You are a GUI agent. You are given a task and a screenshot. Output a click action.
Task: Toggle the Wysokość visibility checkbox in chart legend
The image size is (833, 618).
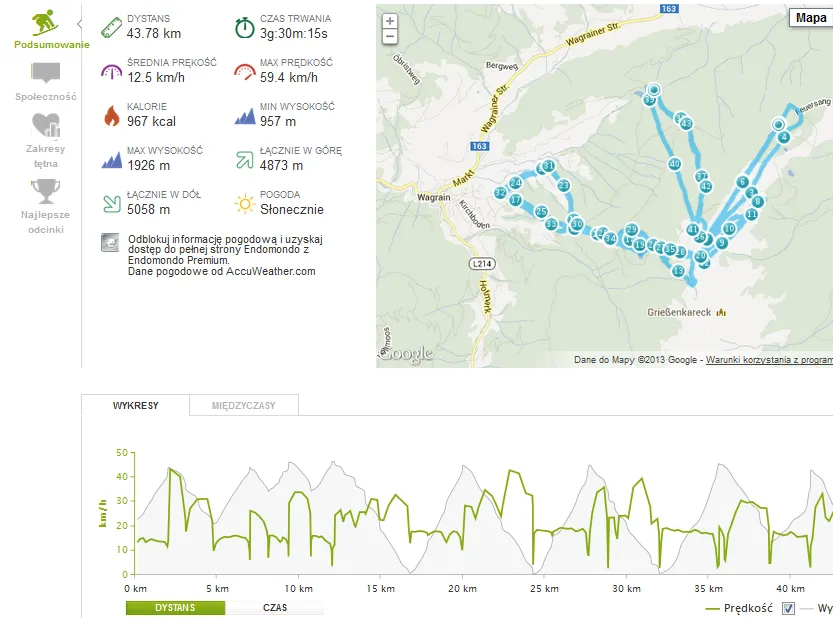pyautogui.click(x=789, y=608)
